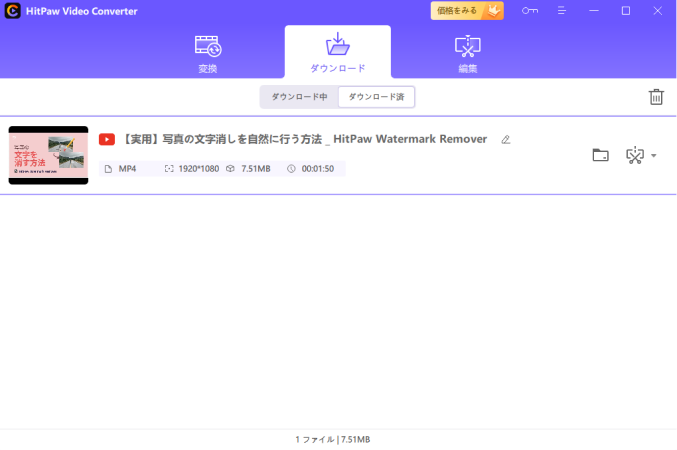Image resolution: width=677 pixels, height=450 pixels.
Task: Click the MP4 format label
Action: tap(127, 169)
